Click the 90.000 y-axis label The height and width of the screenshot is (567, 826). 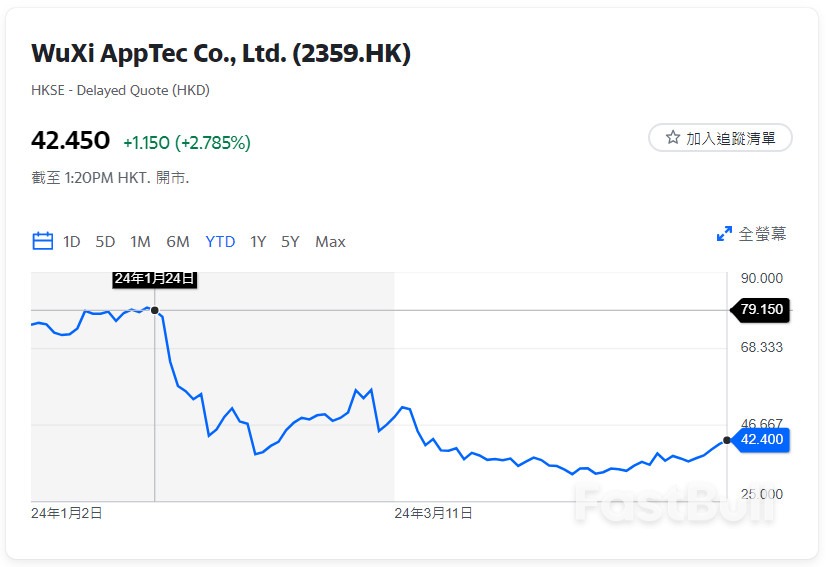click(761, 278)
